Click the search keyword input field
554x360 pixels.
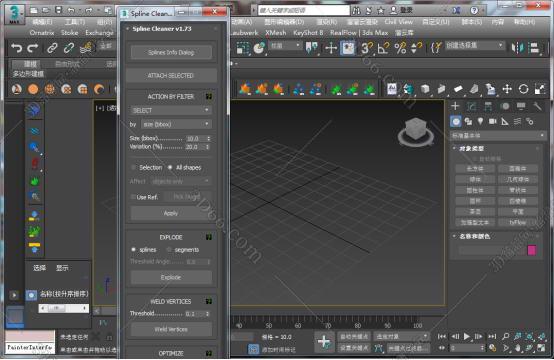(x=303, y=10)
